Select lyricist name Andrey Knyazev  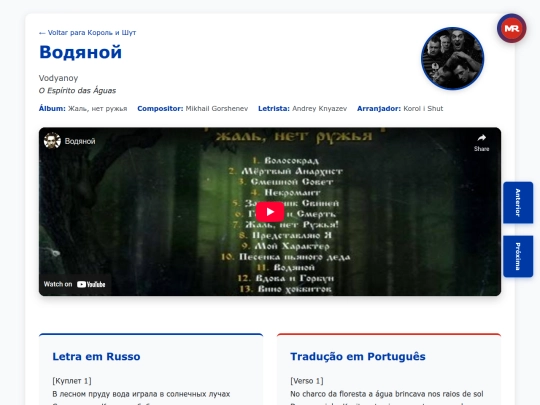(319, 109)
